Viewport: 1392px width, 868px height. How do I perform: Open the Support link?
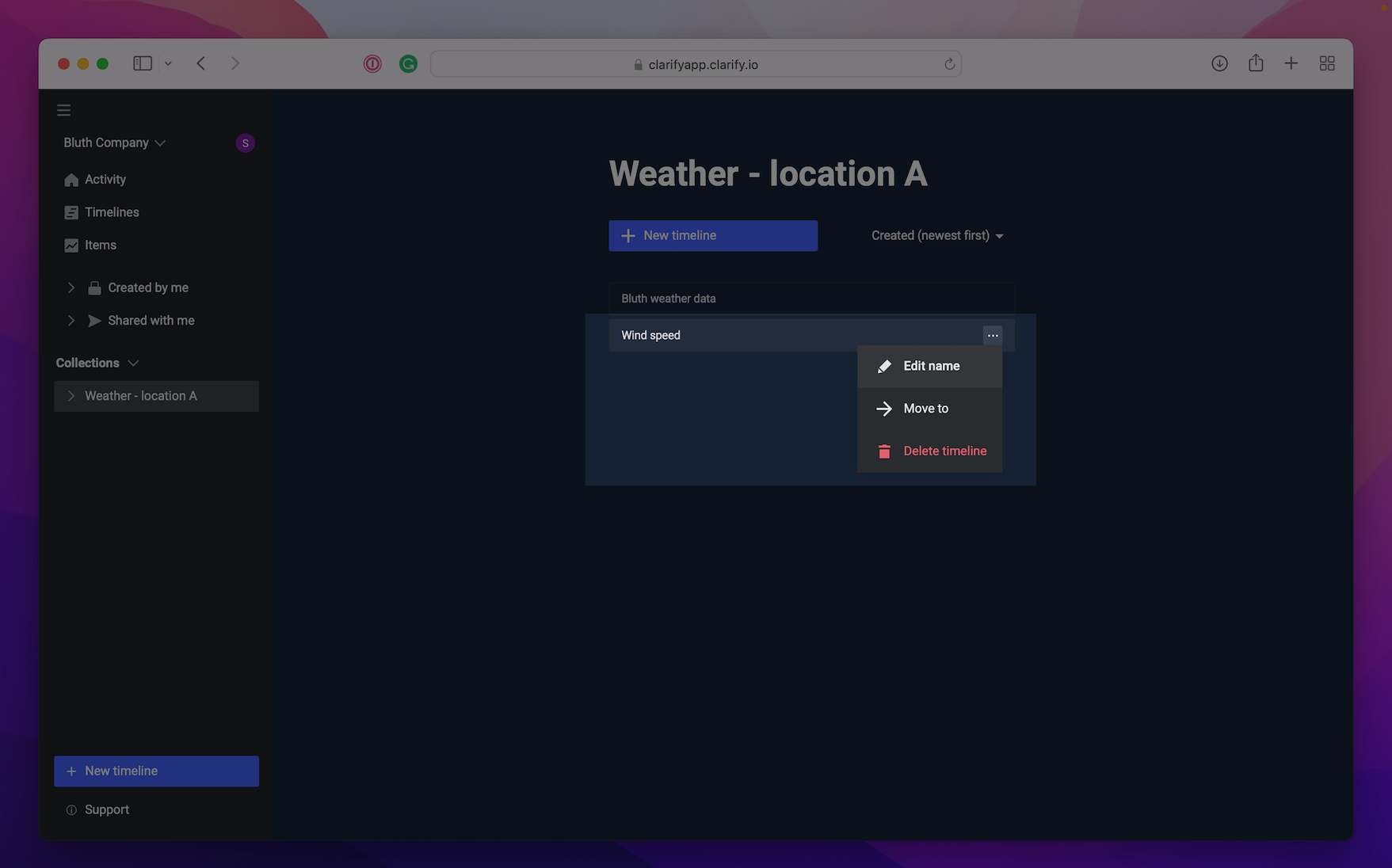[106, 809]
